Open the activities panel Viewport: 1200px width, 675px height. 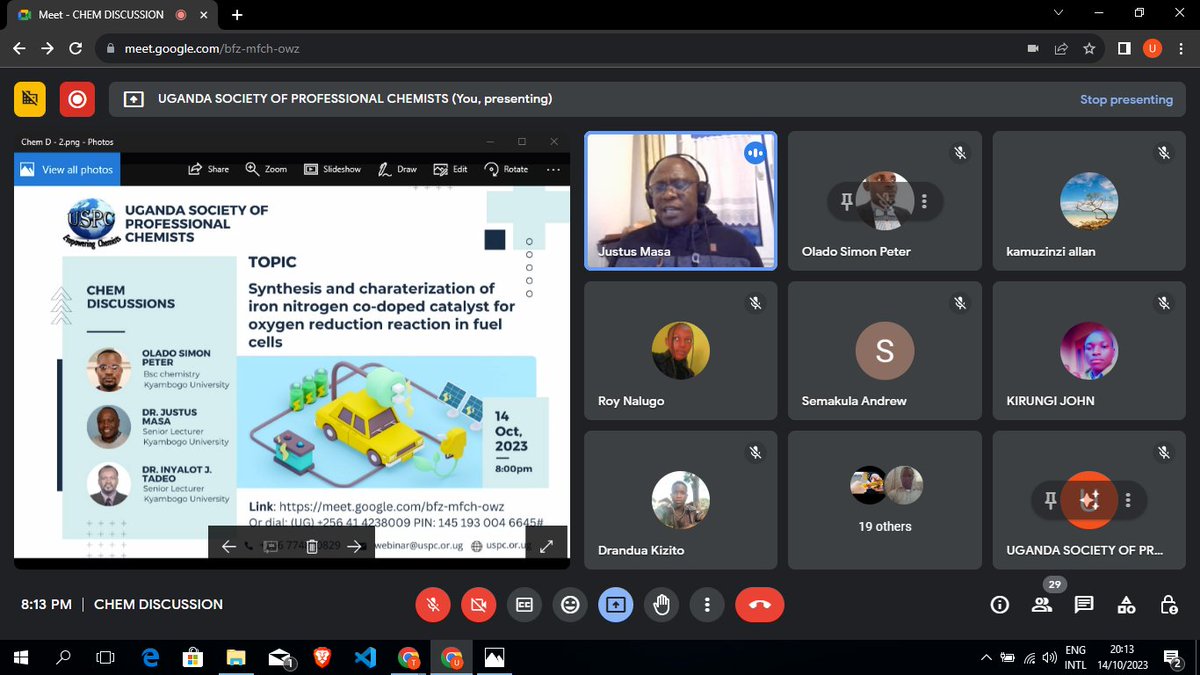pyautogui.click(x=1126, y=604)
